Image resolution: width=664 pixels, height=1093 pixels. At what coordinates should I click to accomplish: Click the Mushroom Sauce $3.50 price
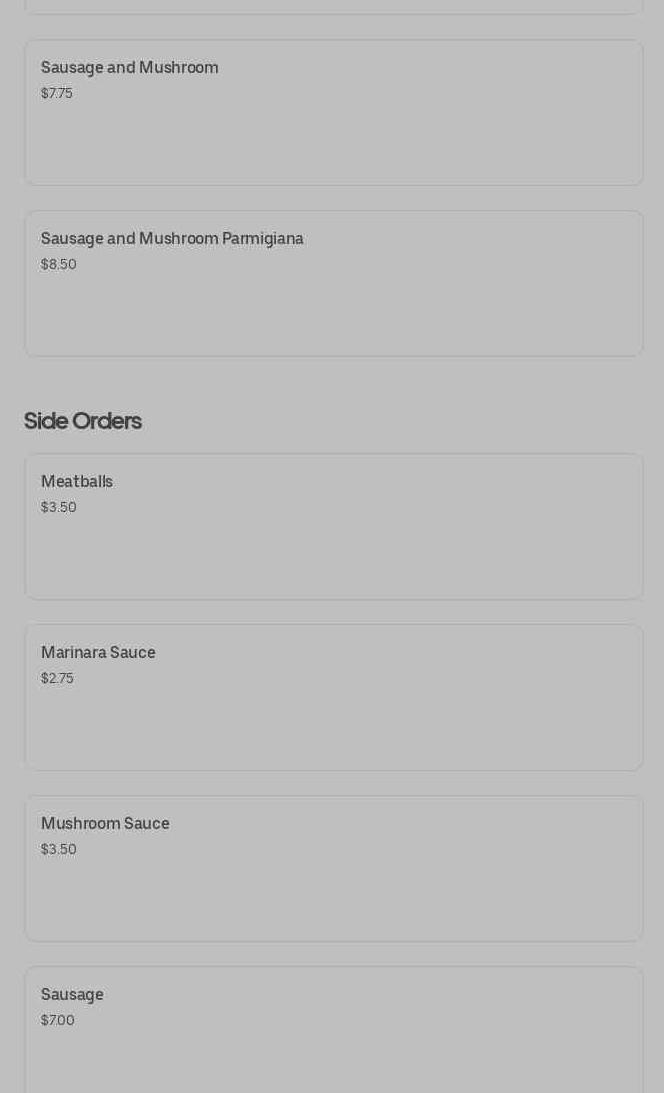[x=59, y=849]
